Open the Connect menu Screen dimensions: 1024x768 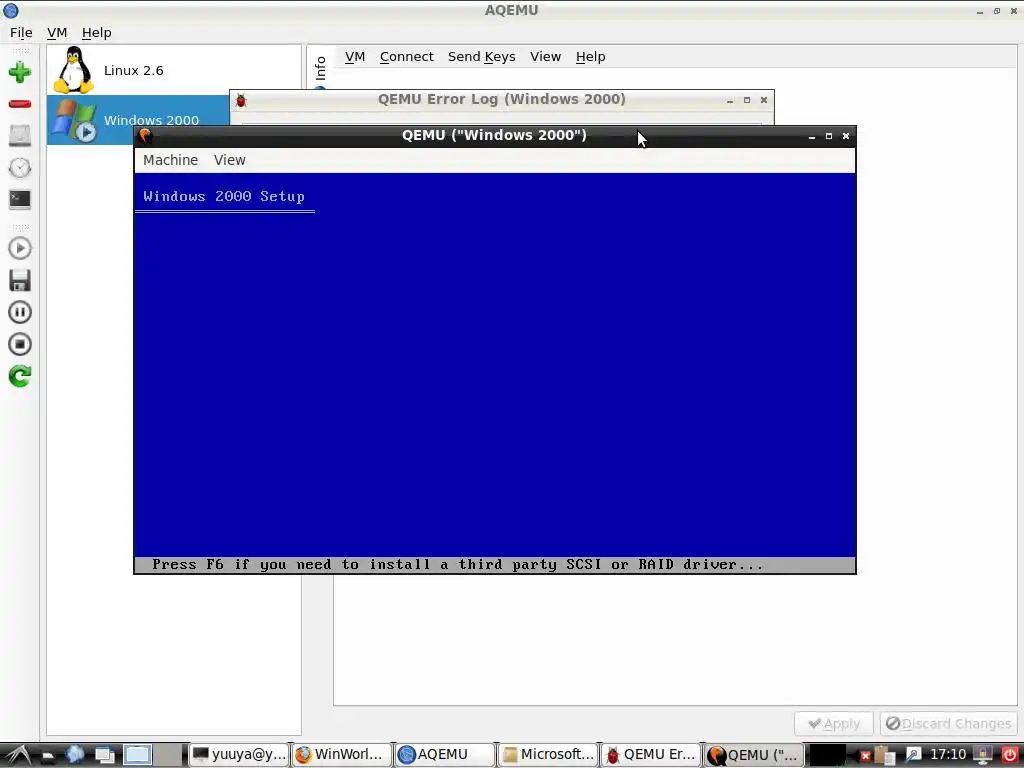tap(406, 57)
